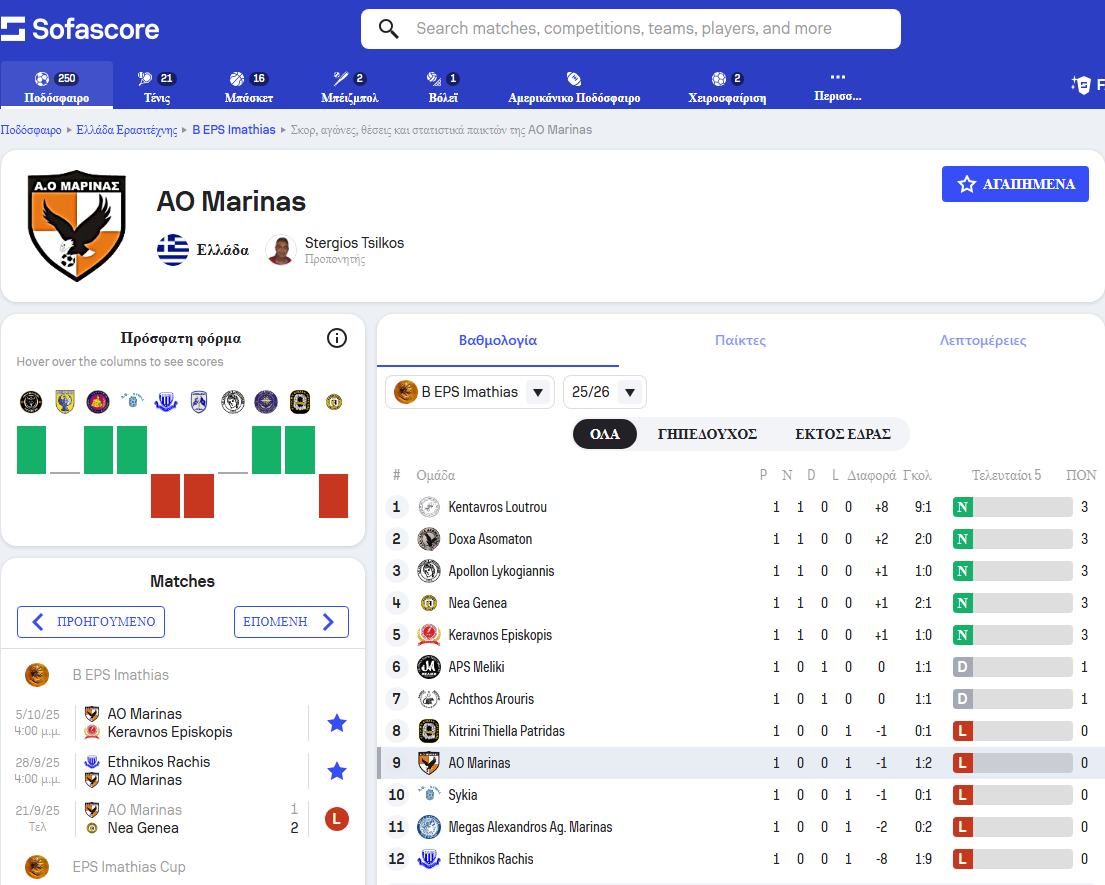Open the Χειροσφαίριση sport tab
1105x885 pixels.
pos(727,86)
